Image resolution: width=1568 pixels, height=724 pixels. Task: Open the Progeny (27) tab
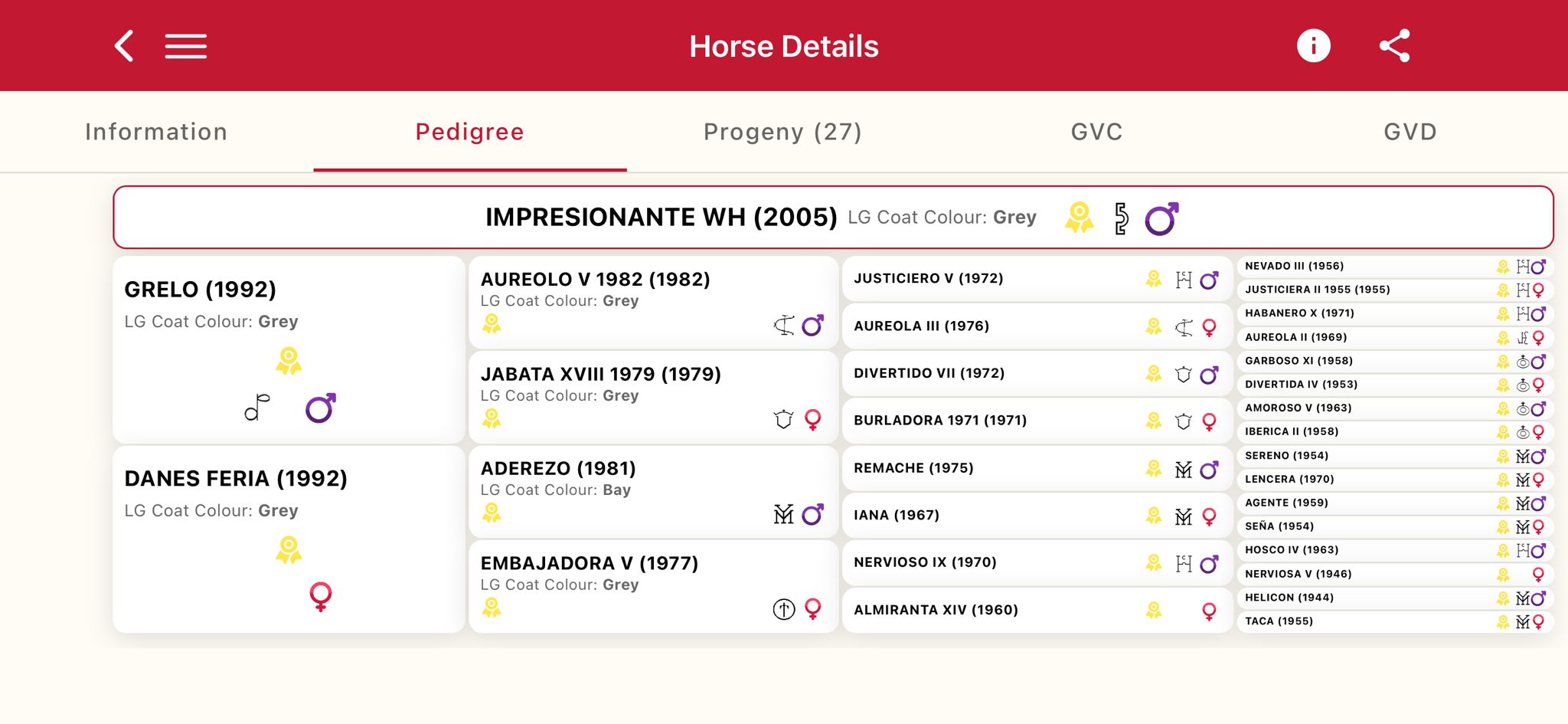[x=782, y=132]
